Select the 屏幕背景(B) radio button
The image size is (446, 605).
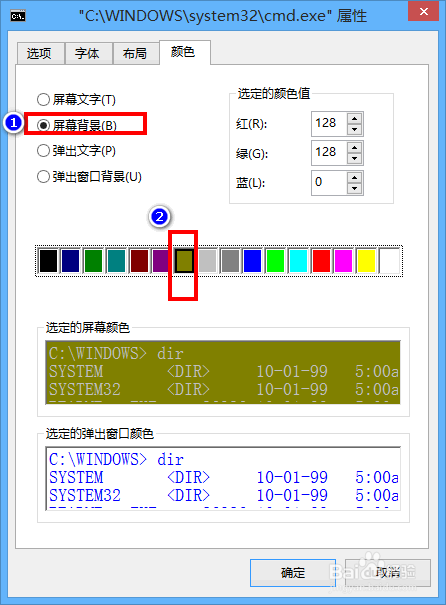[77, 125]
